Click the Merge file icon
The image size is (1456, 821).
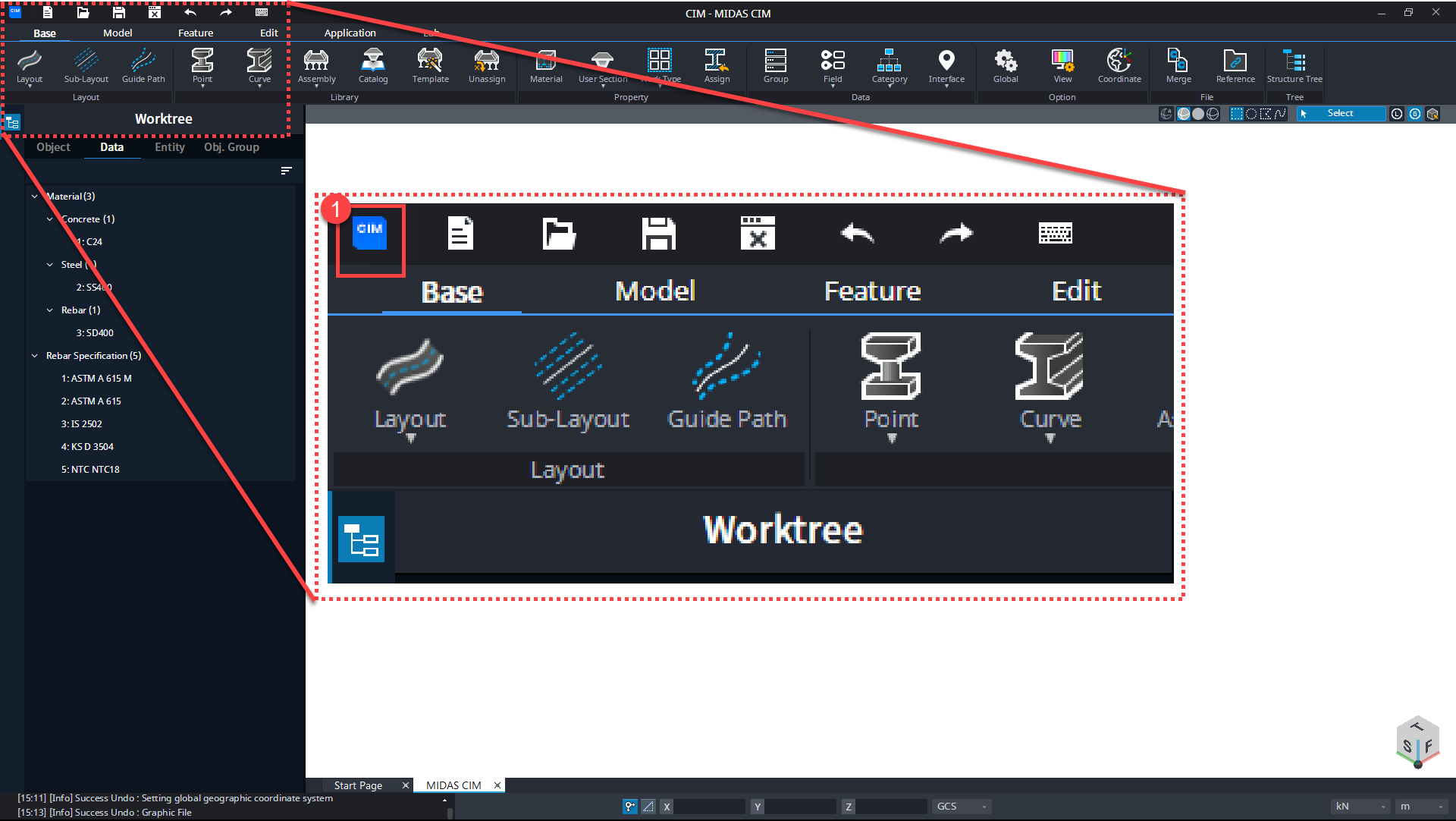tap(1178, 60)
